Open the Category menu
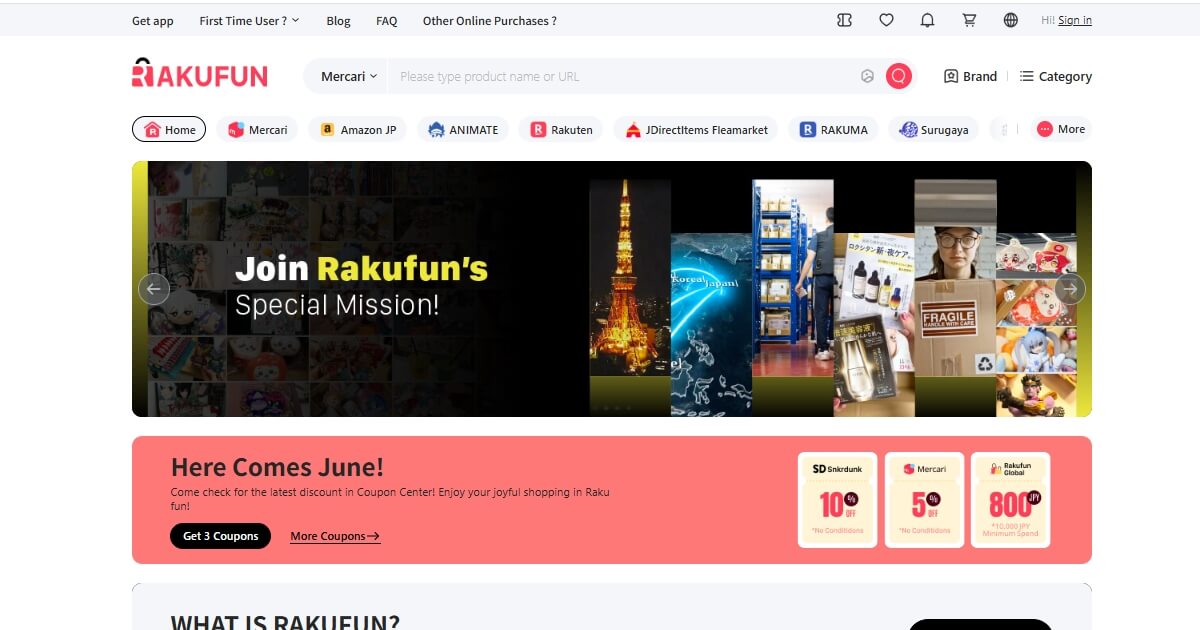 [1056, 76]
